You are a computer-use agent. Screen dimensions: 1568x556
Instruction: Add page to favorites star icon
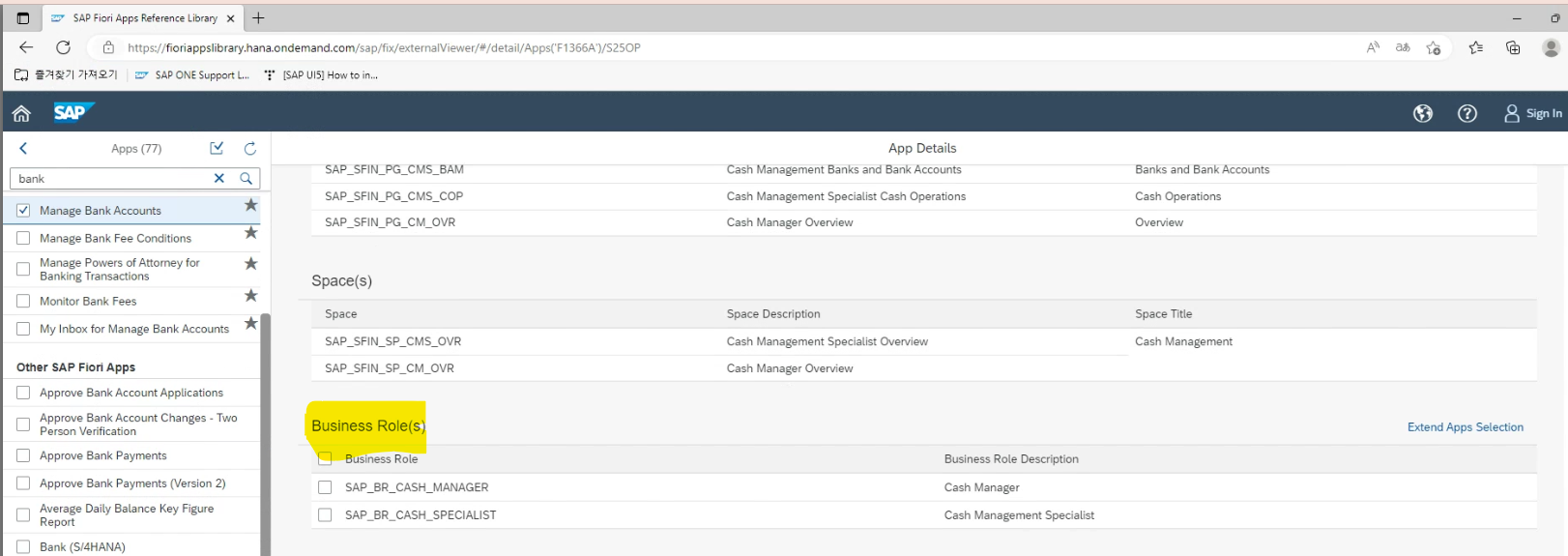click(1434, 47)
